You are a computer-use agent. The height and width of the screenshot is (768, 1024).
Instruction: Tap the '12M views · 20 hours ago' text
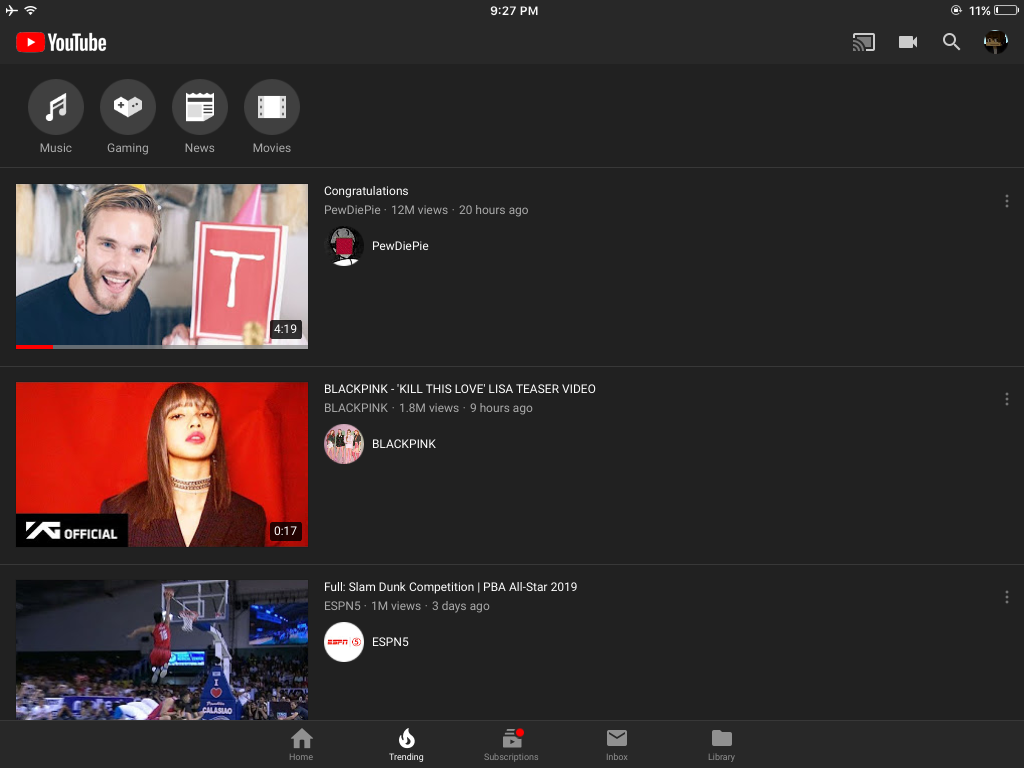click(460, 210)
